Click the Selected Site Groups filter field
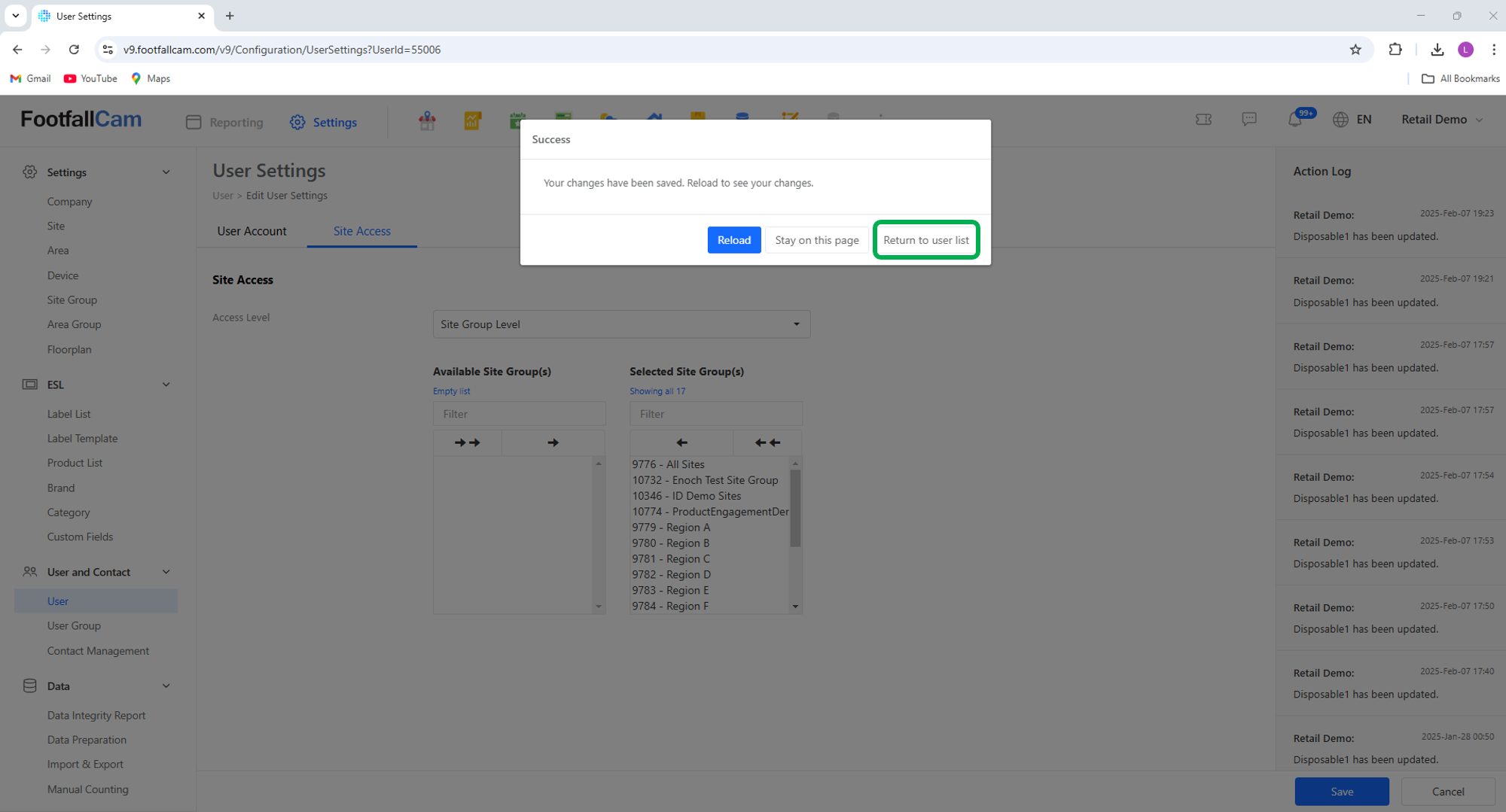This screenshot has height=812, width=1506. tap(715, 414)
